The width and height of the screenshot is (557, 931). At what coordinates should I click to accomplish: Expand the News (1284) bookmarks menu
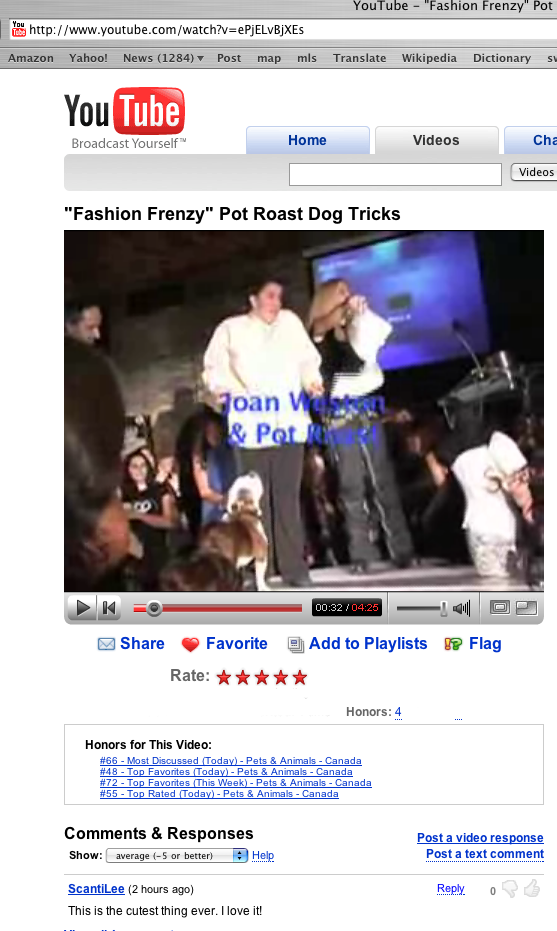point(163,58)
